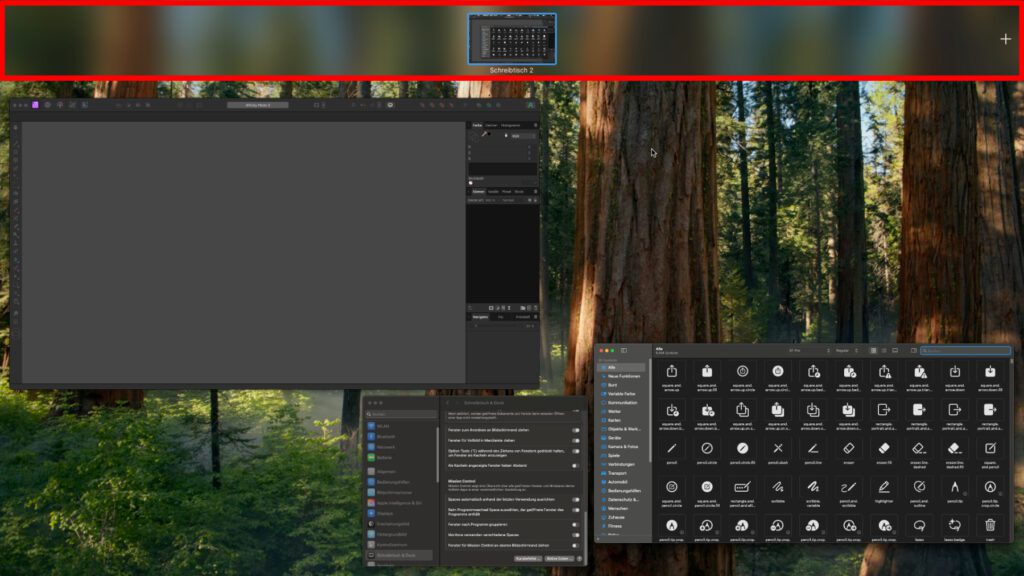Screen dimensions: 1024x576
Task: Select the trash symbol in SF Symbols
Action: [x=989, y=525]
